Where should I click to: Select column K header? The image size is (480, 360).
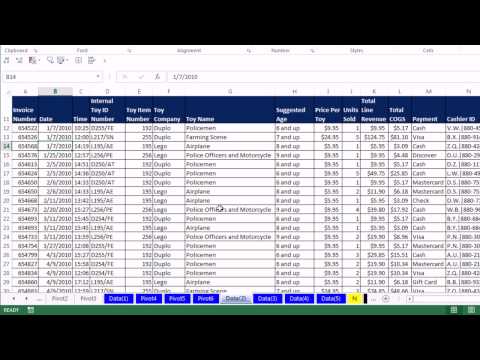pyautogui.click(x=374, y=92)
